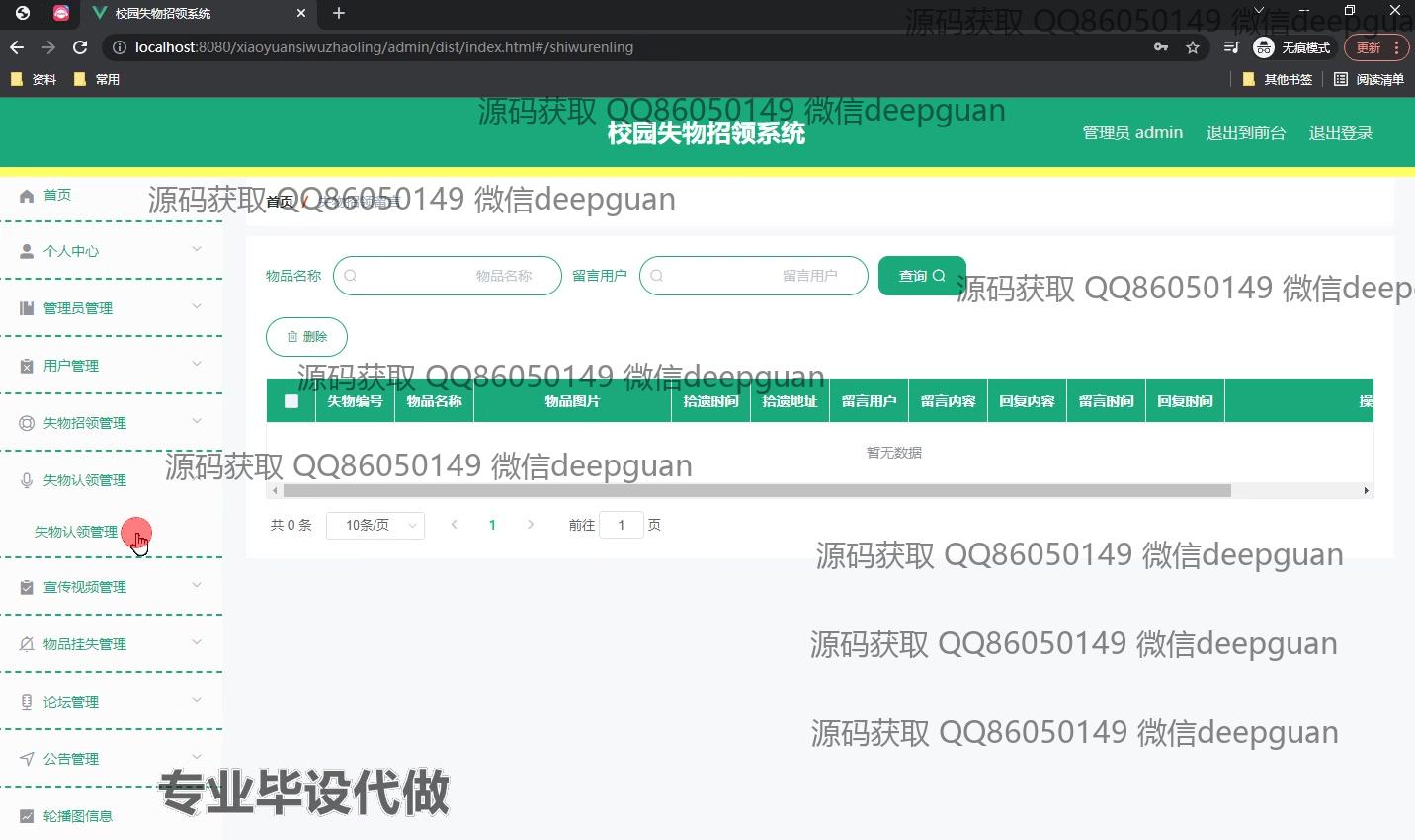Select the key icon in the address bar

1161,46
